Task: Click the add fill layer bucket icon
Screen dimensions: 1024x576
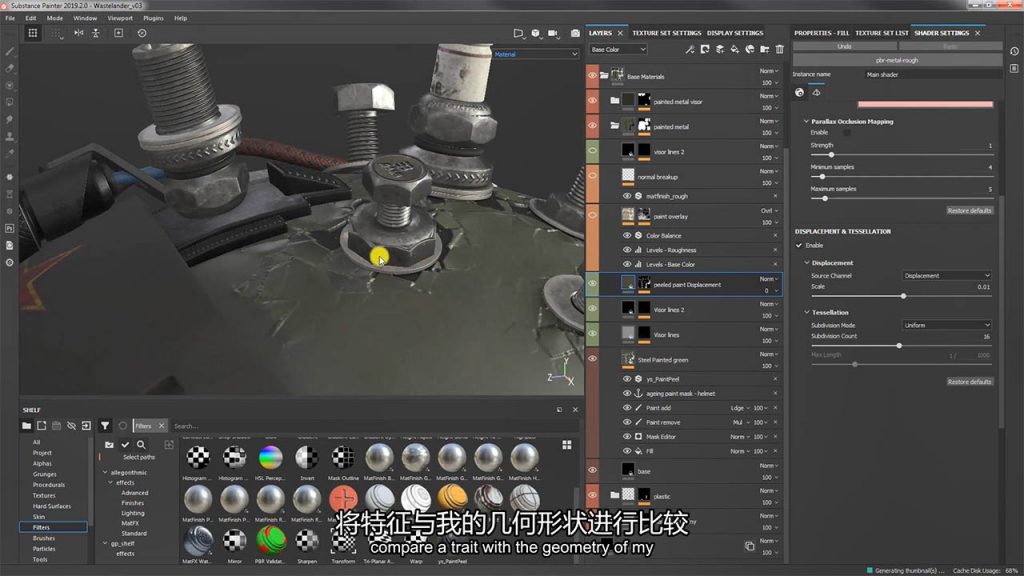Action: [x=735, y=49]
